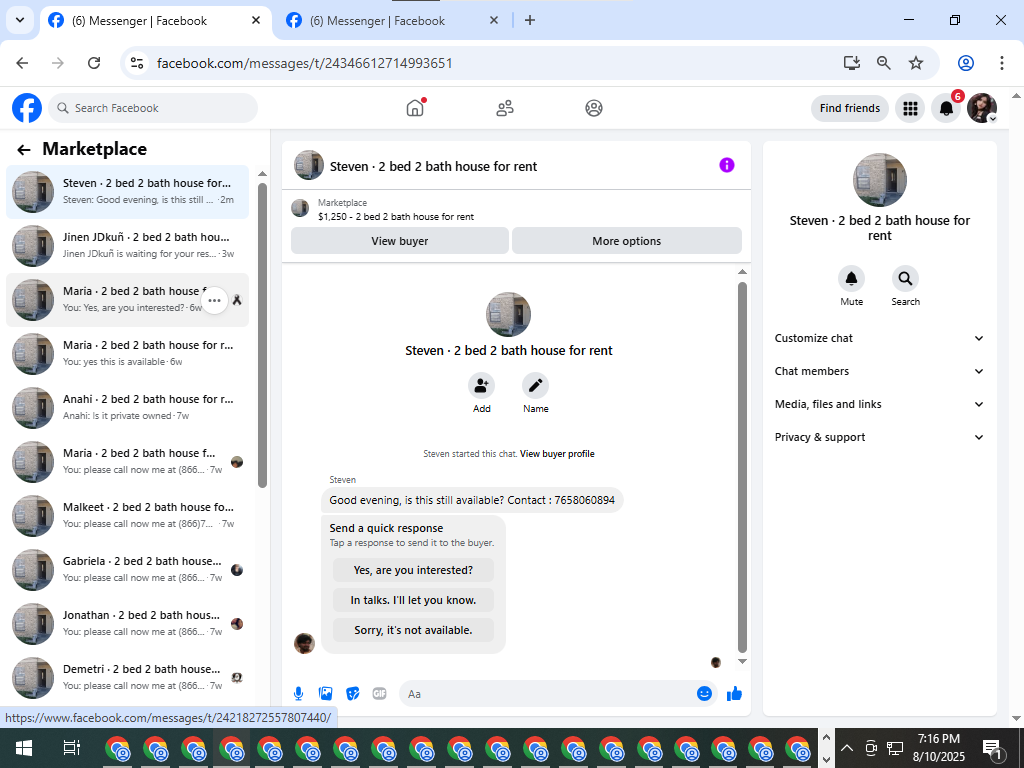This screenshot has width=1024, height=768.
Task: View site information icon in address bar
Action: point(137,63)
